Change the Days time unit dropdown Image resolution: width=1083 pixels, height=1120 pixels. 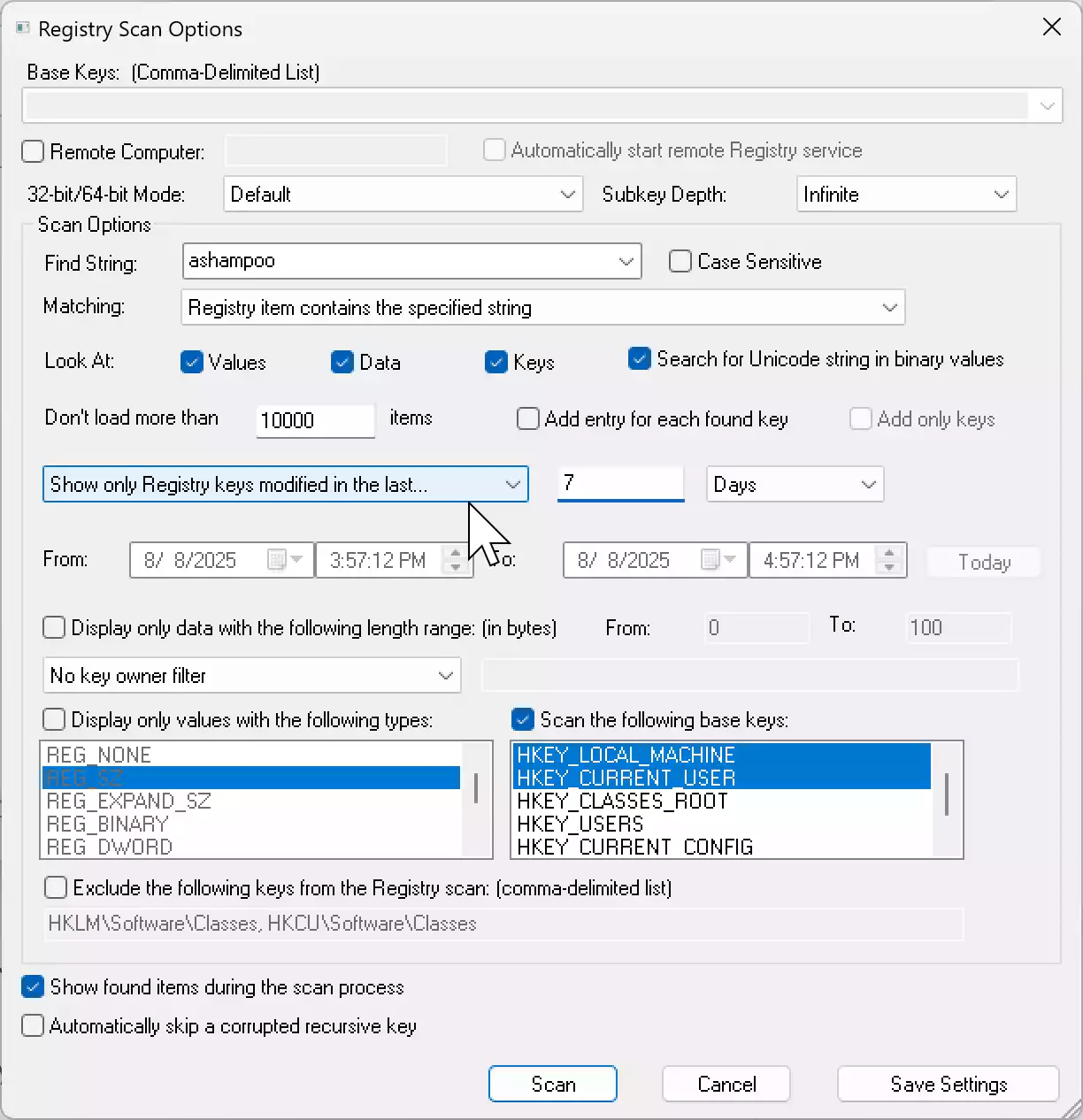coord(866,484)
